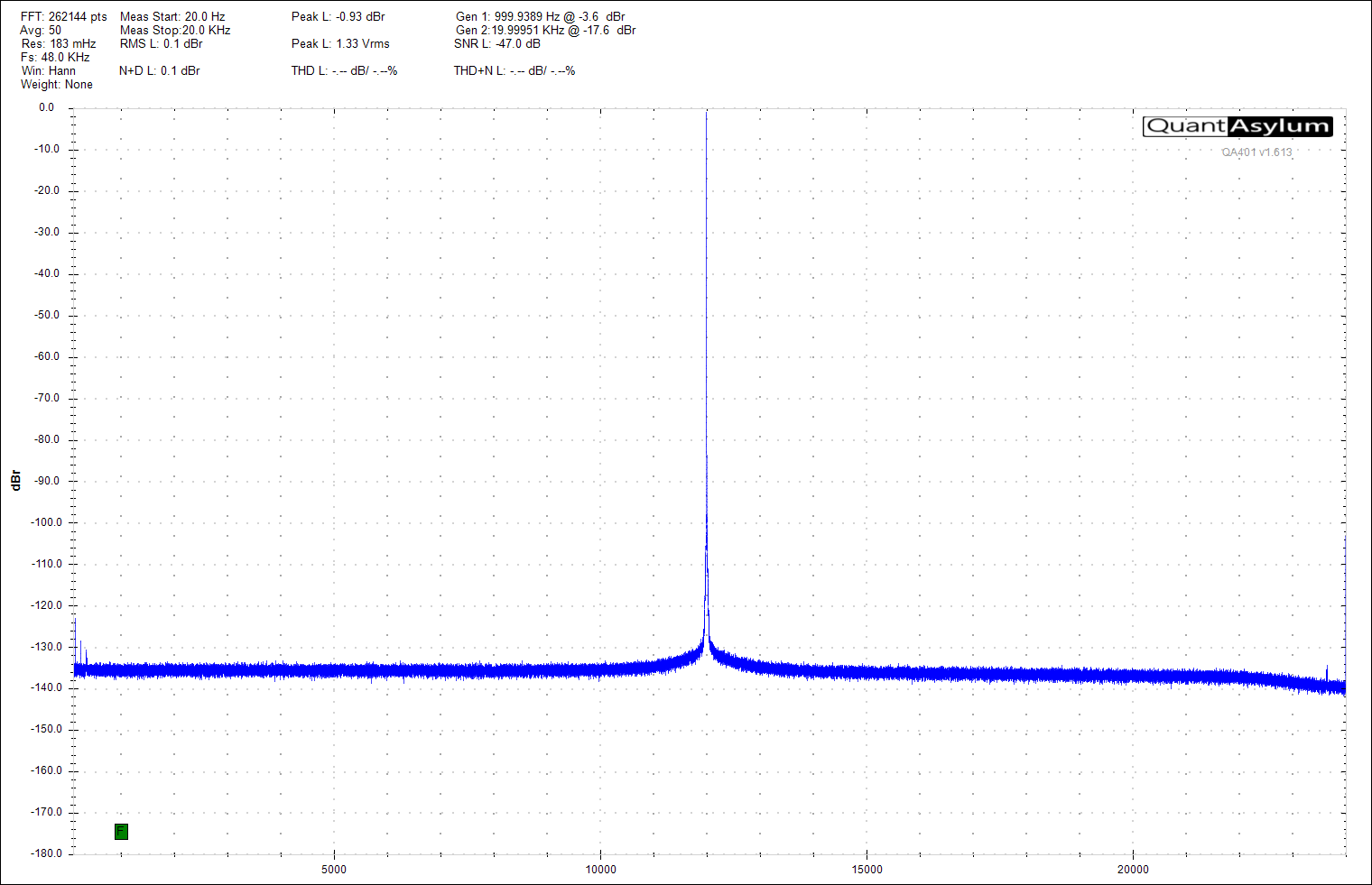Select the SNR L: -47.0 dB reading

(497, 44)
